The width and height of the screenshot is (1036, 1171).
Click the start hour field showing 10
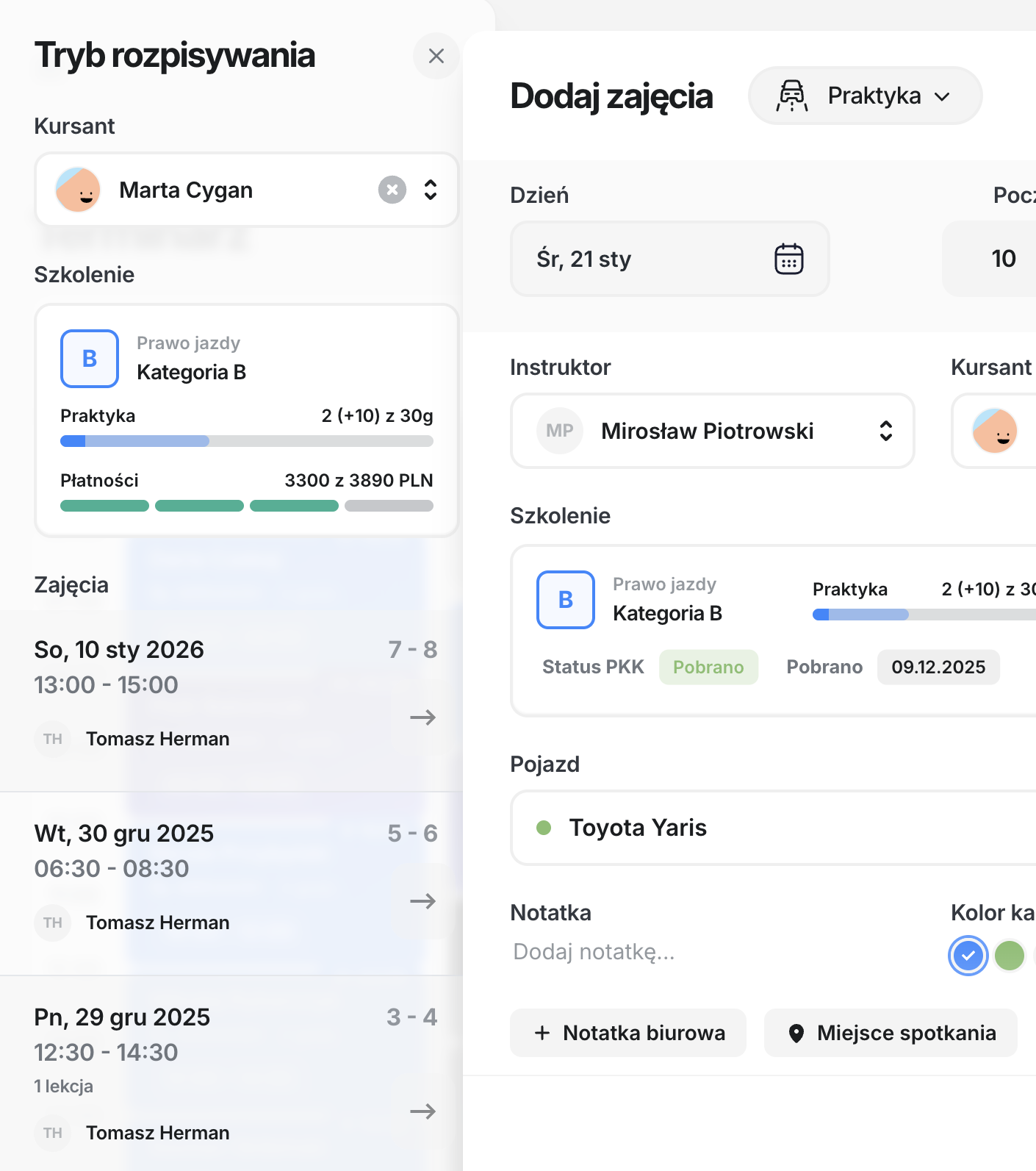[x=1003, y=259]
